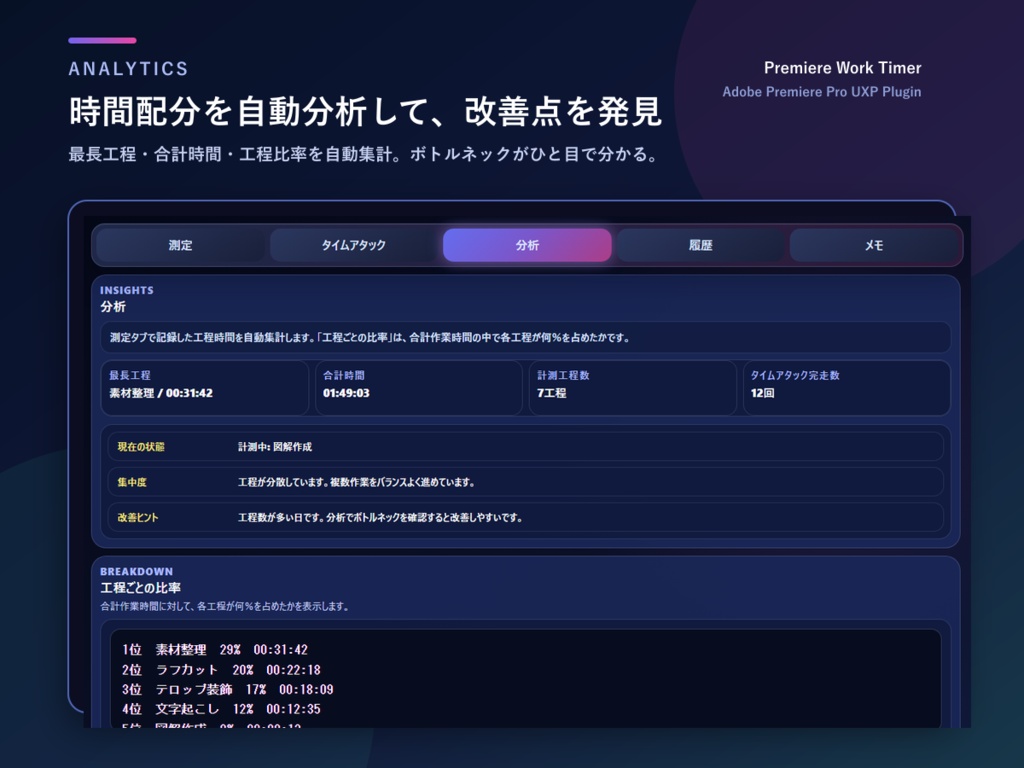
Task: Click the 計測工程数 card showing 7工程
Action: click(x=633, y=388)
